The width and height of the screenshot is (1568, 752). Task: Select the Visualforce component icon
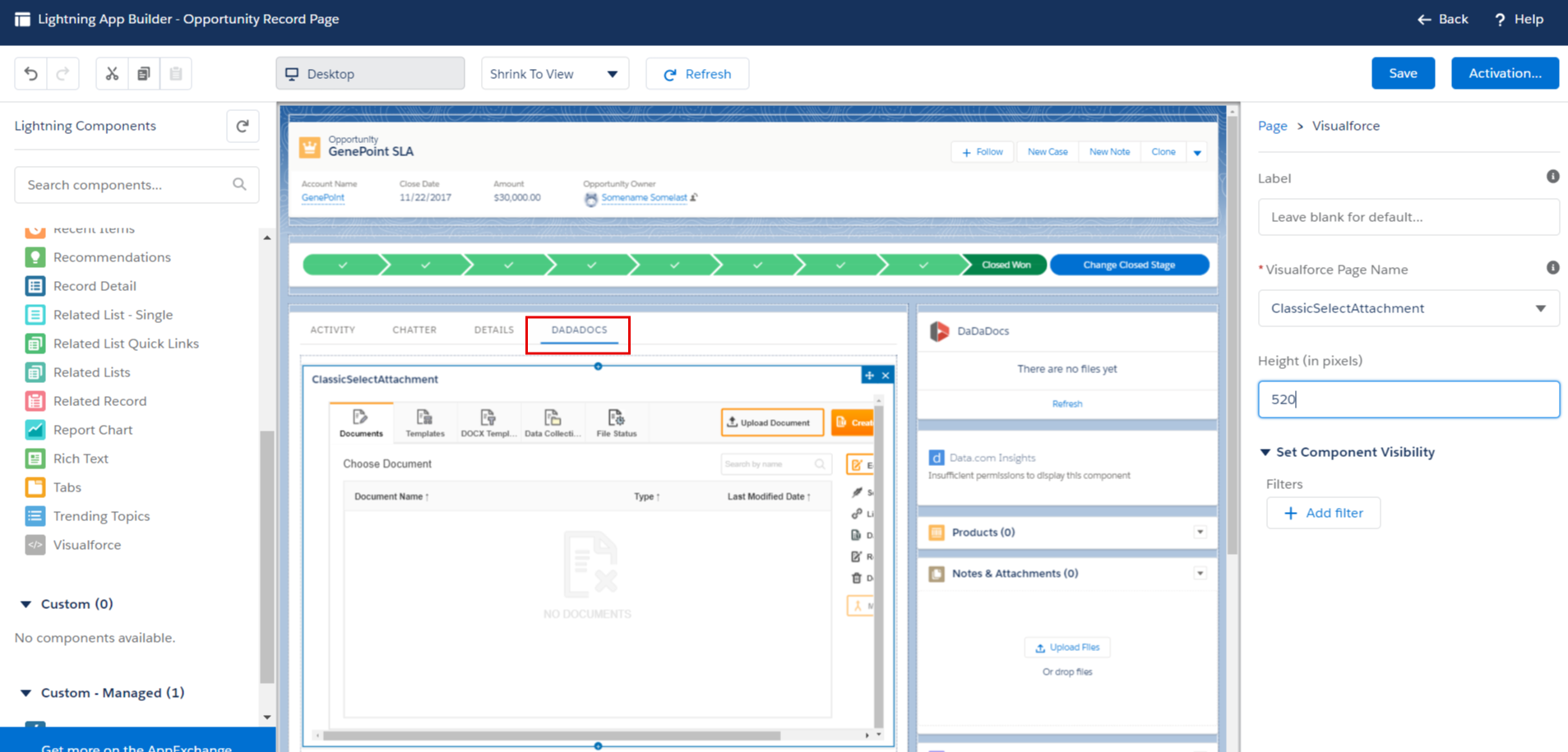(x=35, y=545)
